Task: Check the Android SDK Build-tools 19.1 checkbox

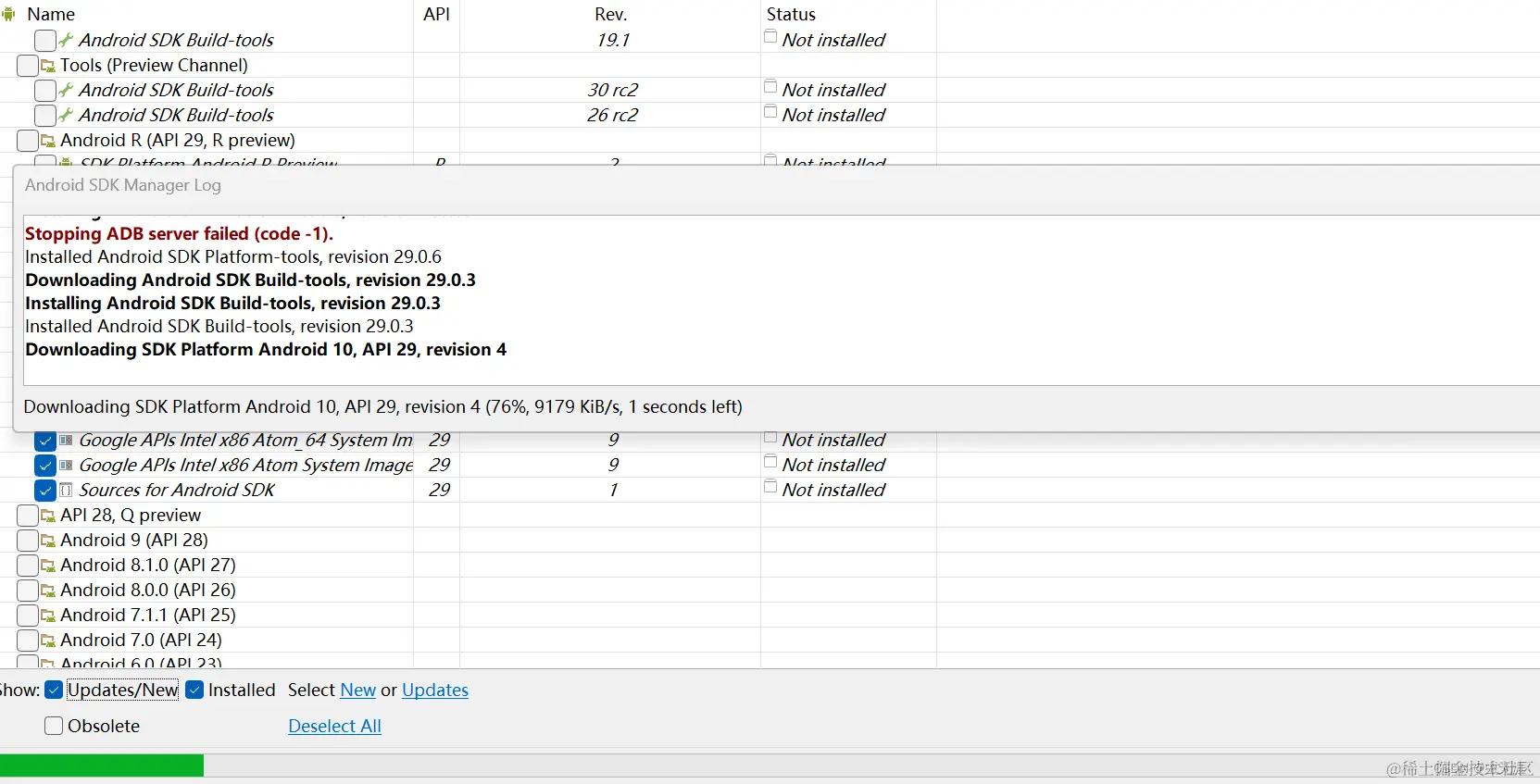Action: [44, 41]
